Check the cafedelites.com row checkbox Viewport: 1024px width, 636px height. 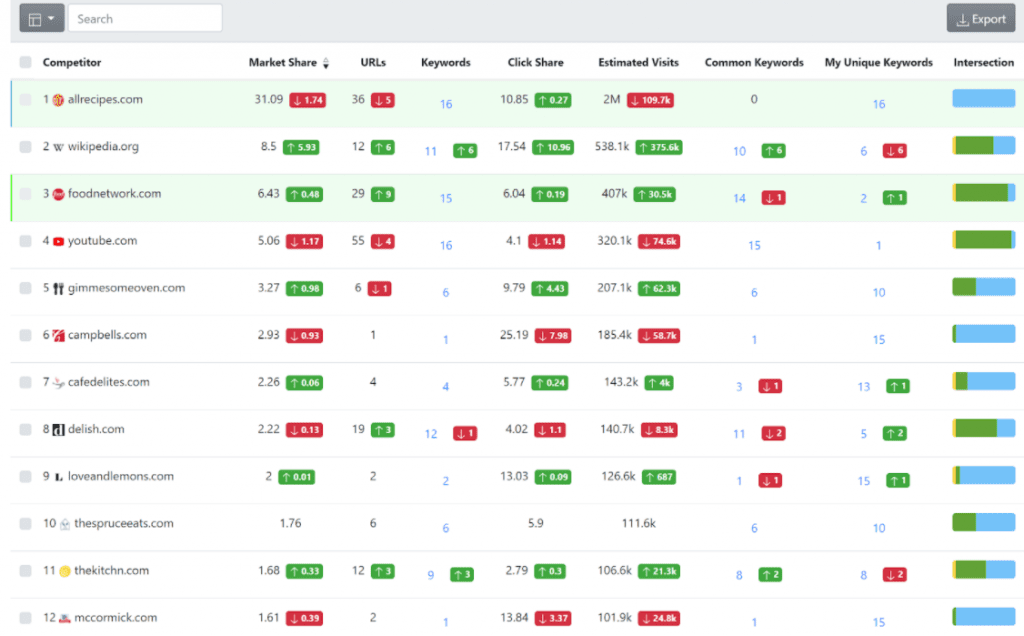(x=25, y=382)
